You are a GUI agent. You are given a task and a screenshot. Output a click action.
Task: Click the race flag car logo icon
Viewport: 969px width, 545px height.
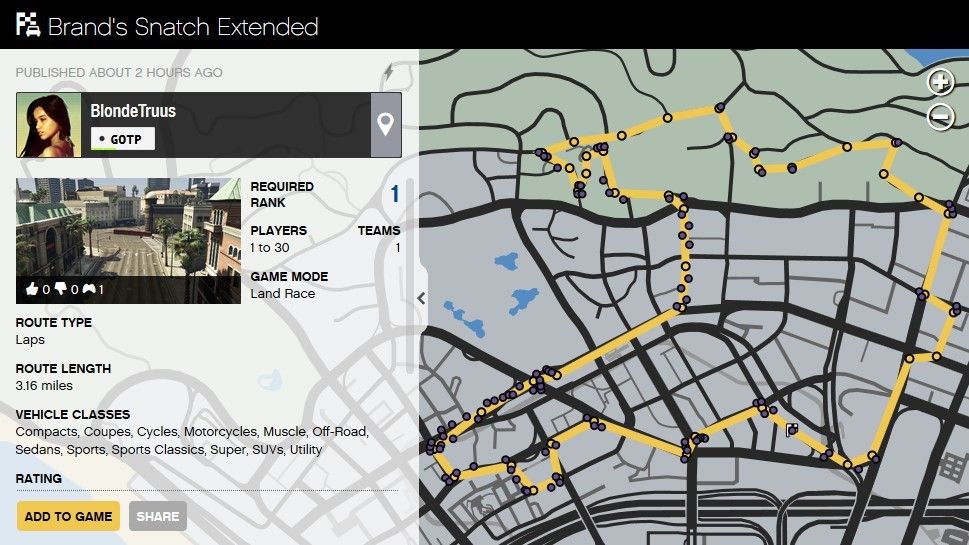(28, 25)
